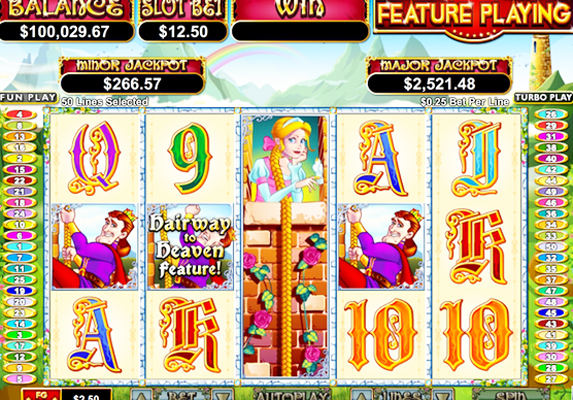Enable Autoplay at the bottom
Image resolution: width=573 pixels, height=400 pixels.
click(291, 395)
